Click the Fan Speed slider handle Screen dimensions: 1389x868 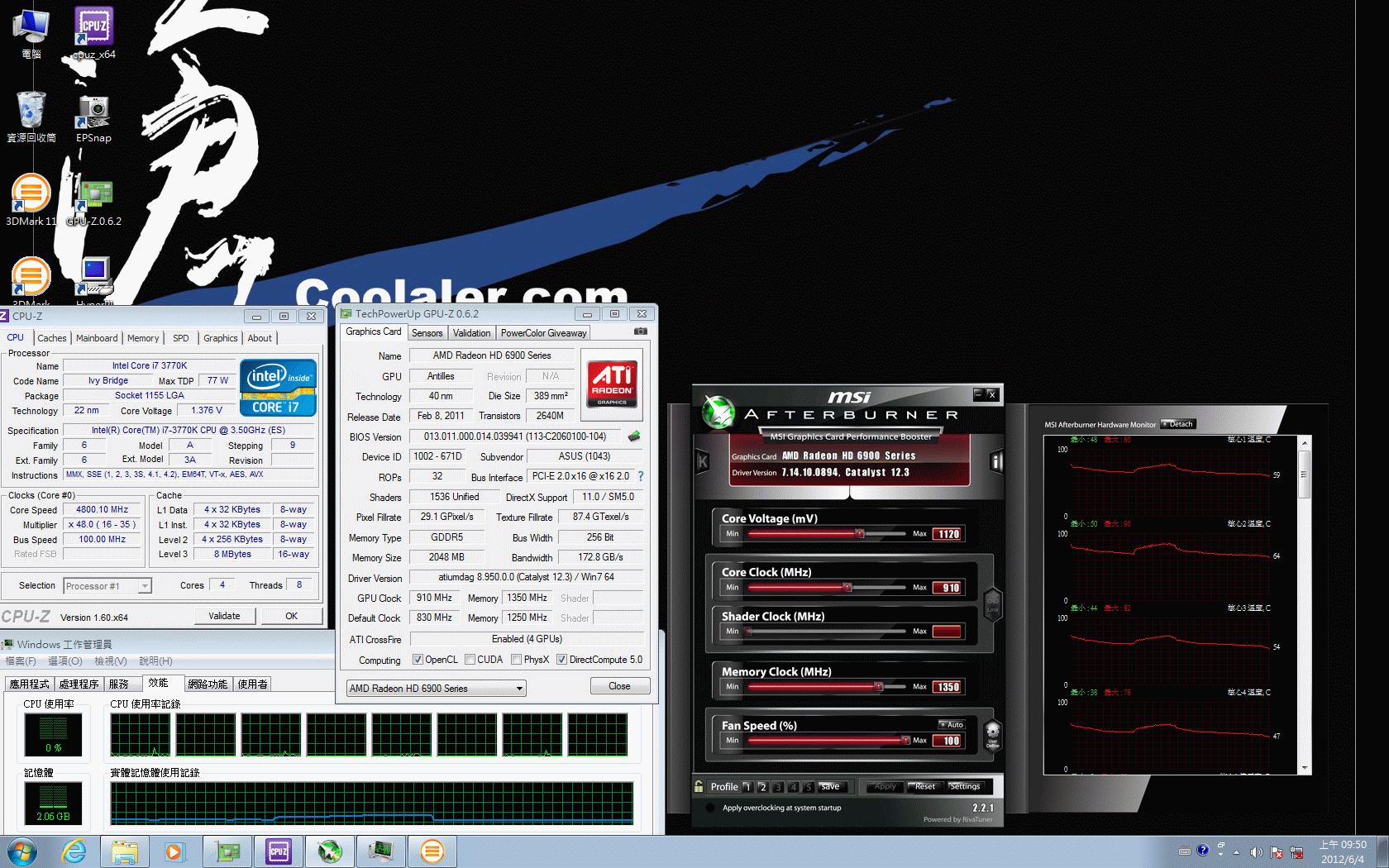(x=905, y=741)
